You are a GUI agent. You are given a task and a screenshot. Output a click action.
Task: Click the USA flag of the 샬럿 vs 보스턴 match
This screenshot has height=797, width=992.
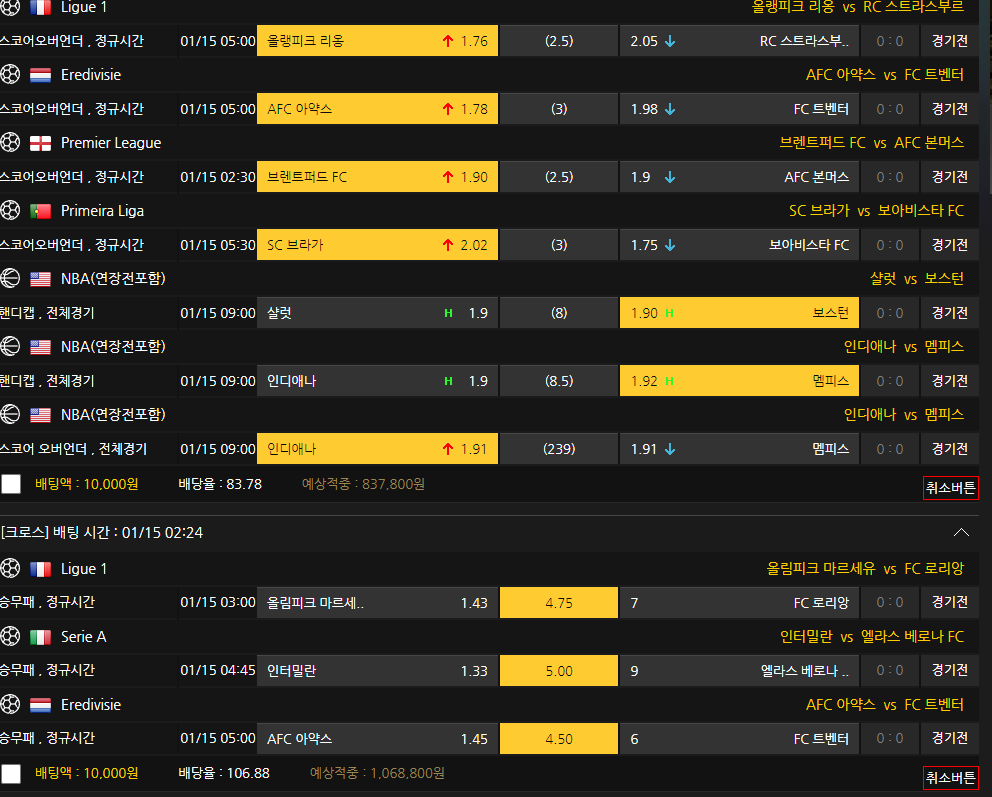(x=40, y=279)
